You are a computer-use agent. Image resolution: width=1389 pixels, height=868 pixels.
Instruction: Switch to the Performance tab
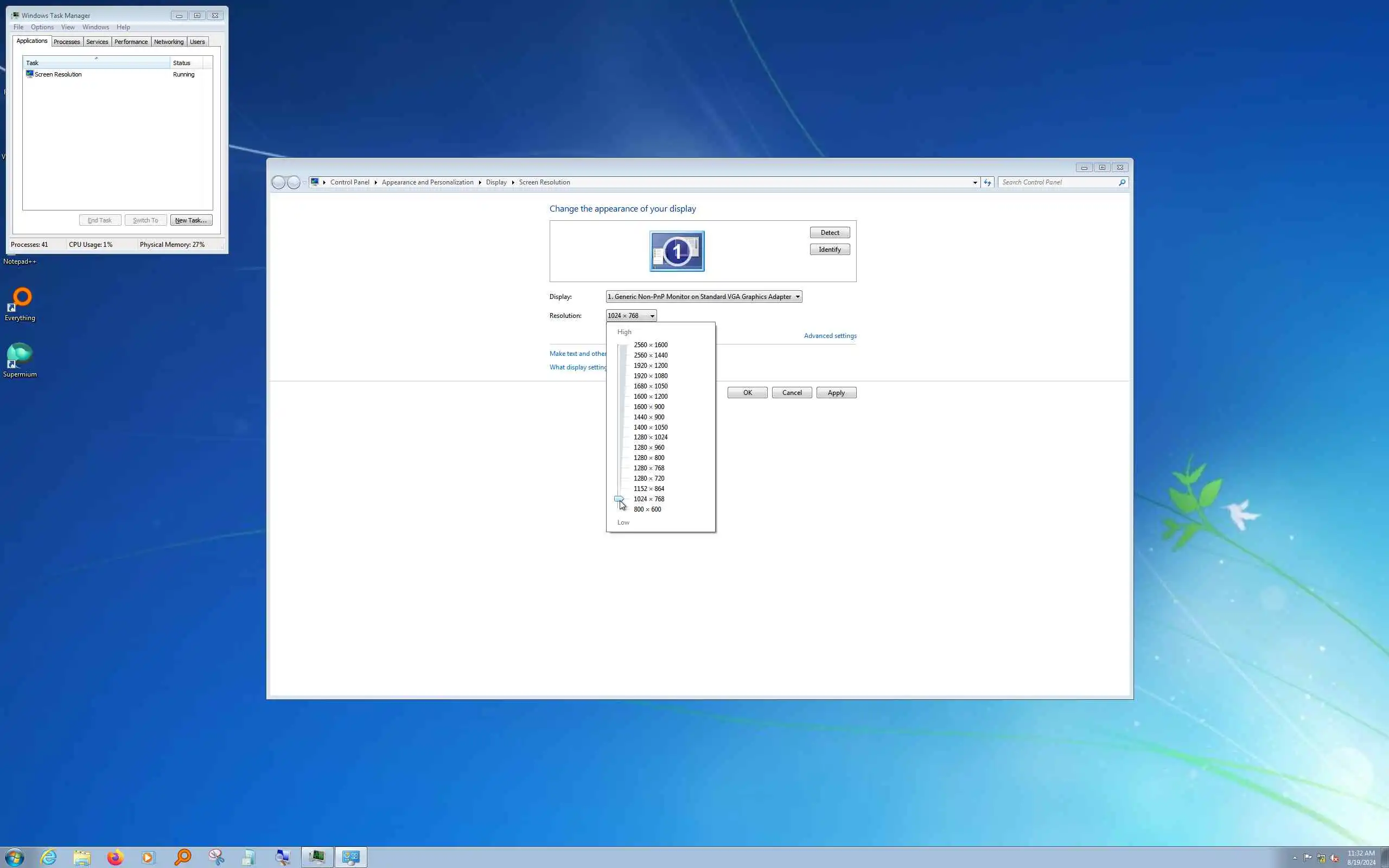[x=131, y=42]
